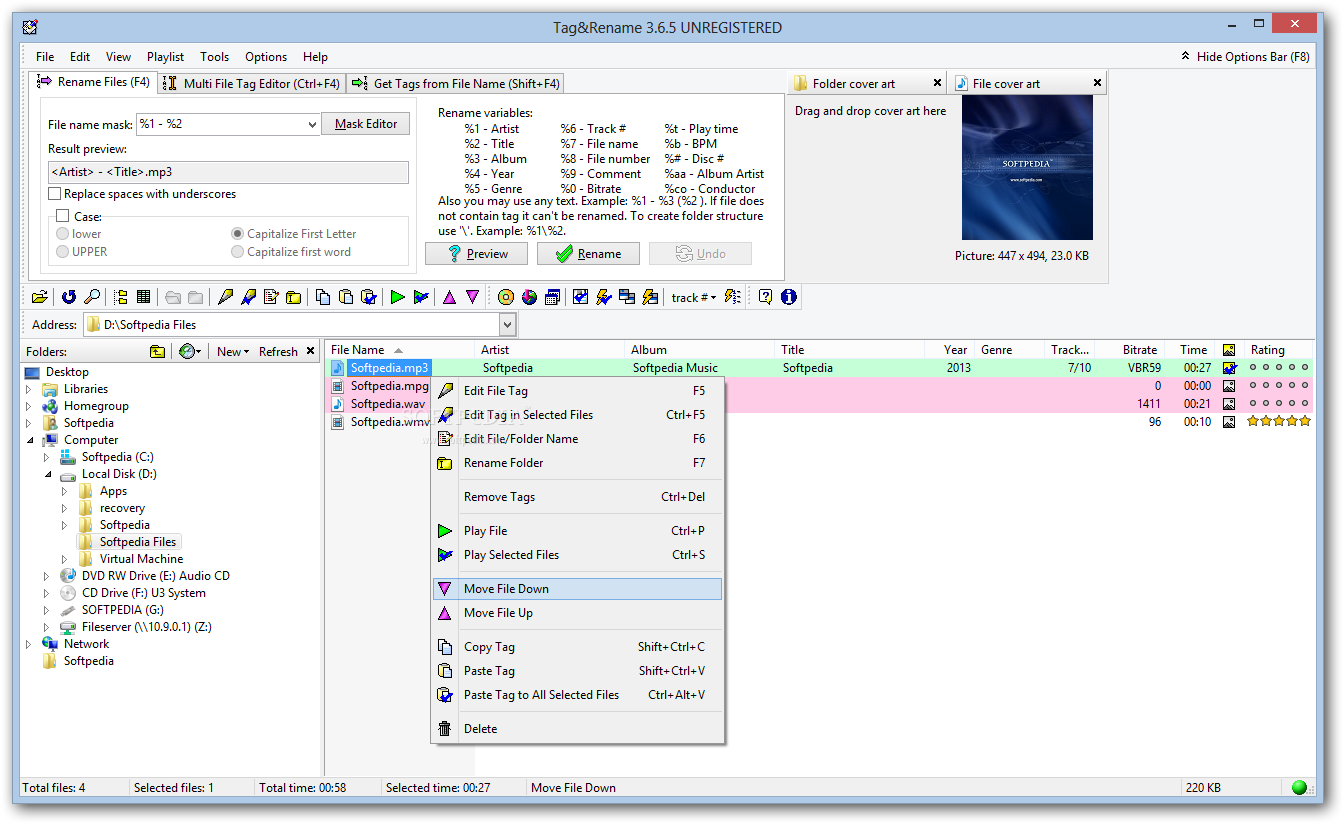
Task: Enable the Case checkbox
Action: click(x=62, y=216)
